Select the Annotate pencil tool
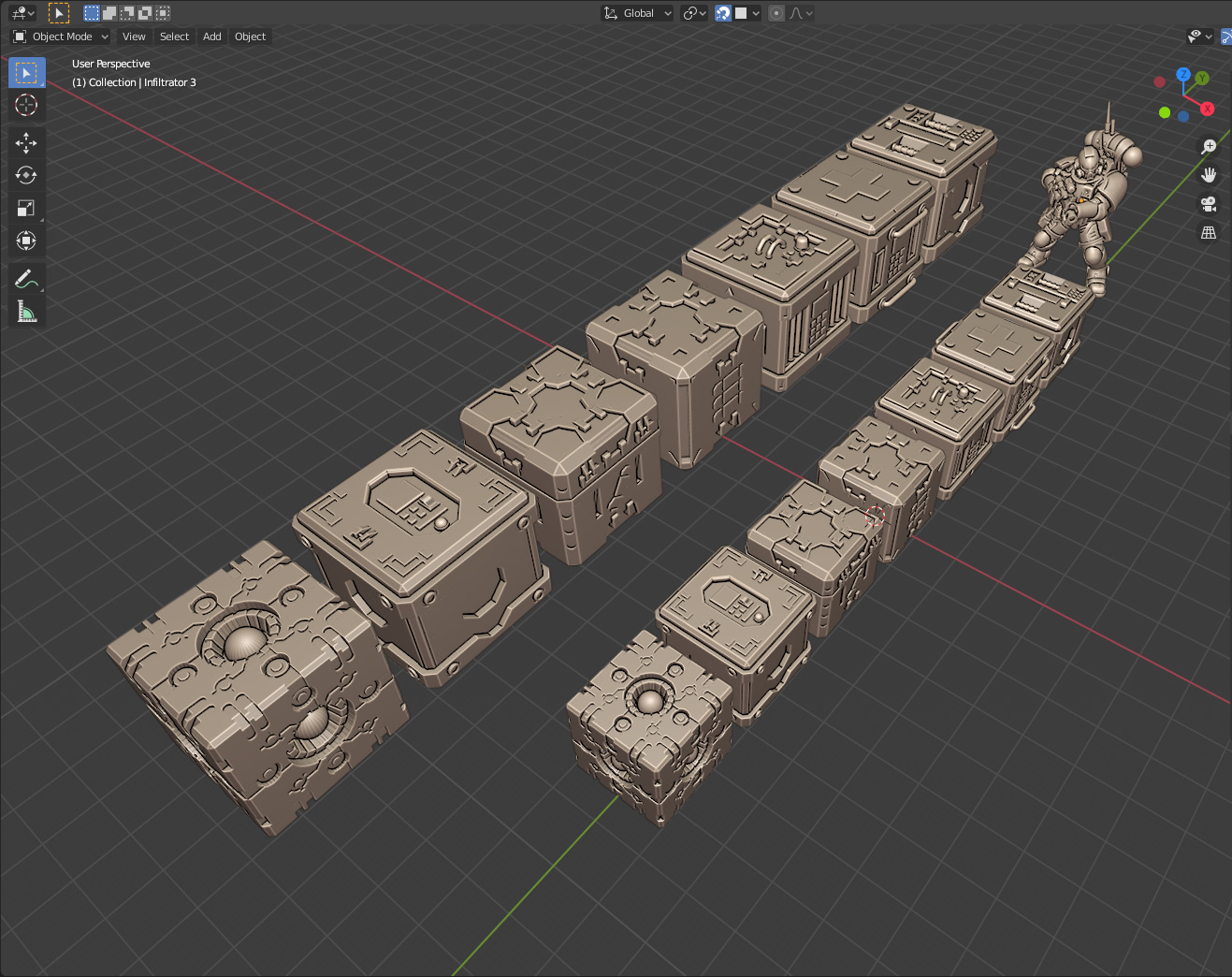This screenshot has height=977, width=1232. click(x=26, y=279)
